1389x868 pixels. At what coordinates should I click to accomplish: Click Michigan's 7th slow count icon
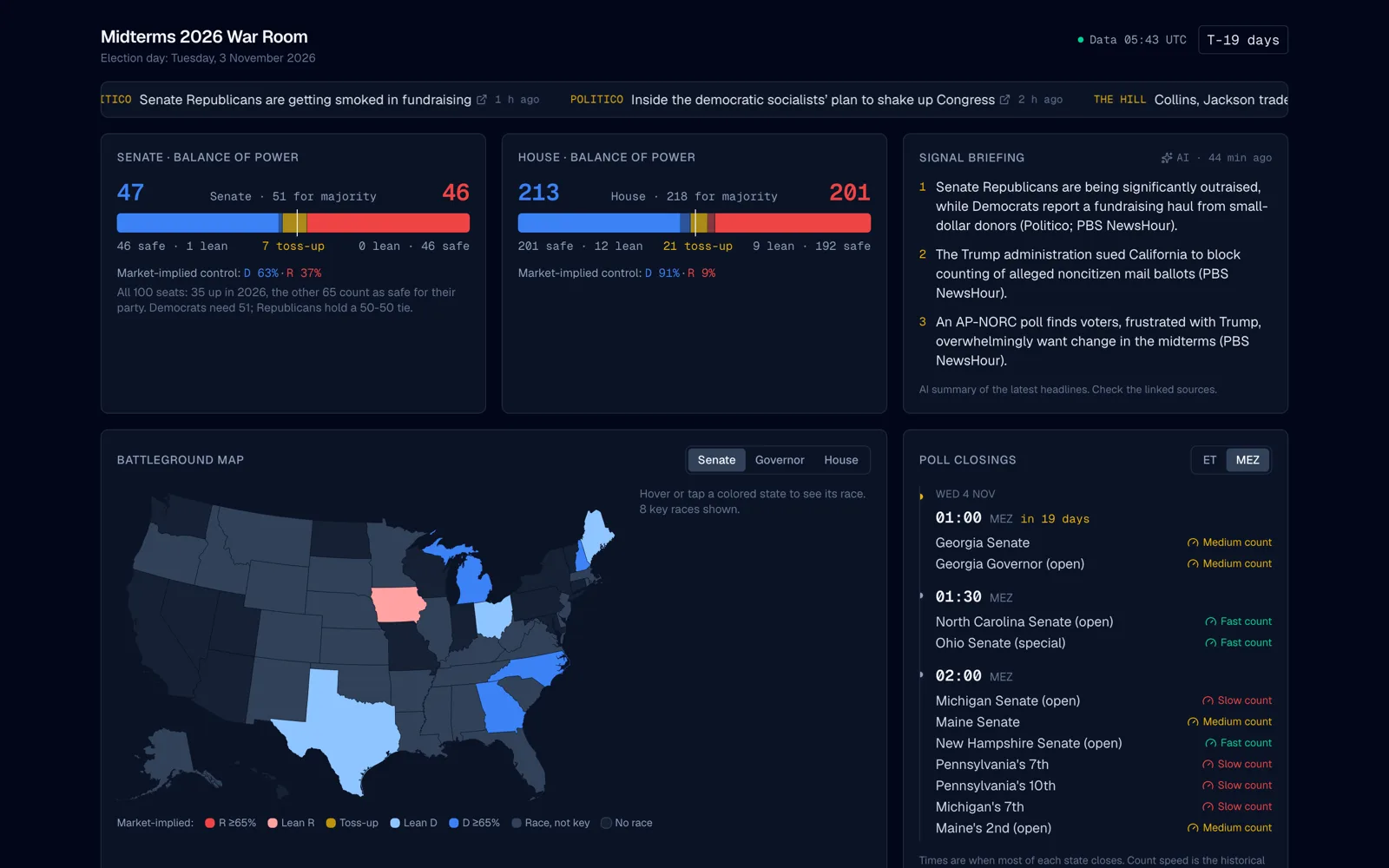click(1208, 807)
